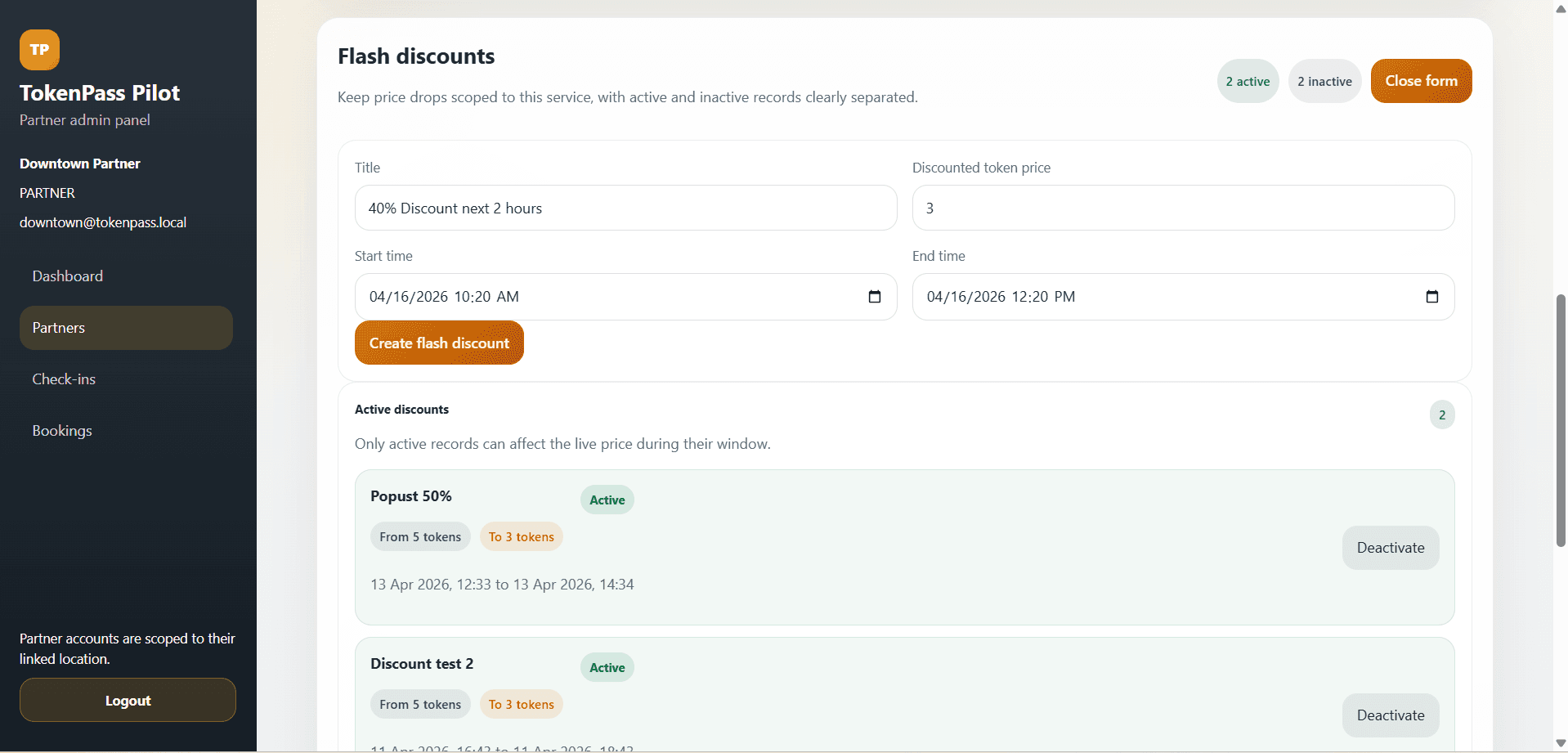This screenshot has height=753, width=1568.
Task: Open the Dashboard section
Action: [x=67, y=276]
